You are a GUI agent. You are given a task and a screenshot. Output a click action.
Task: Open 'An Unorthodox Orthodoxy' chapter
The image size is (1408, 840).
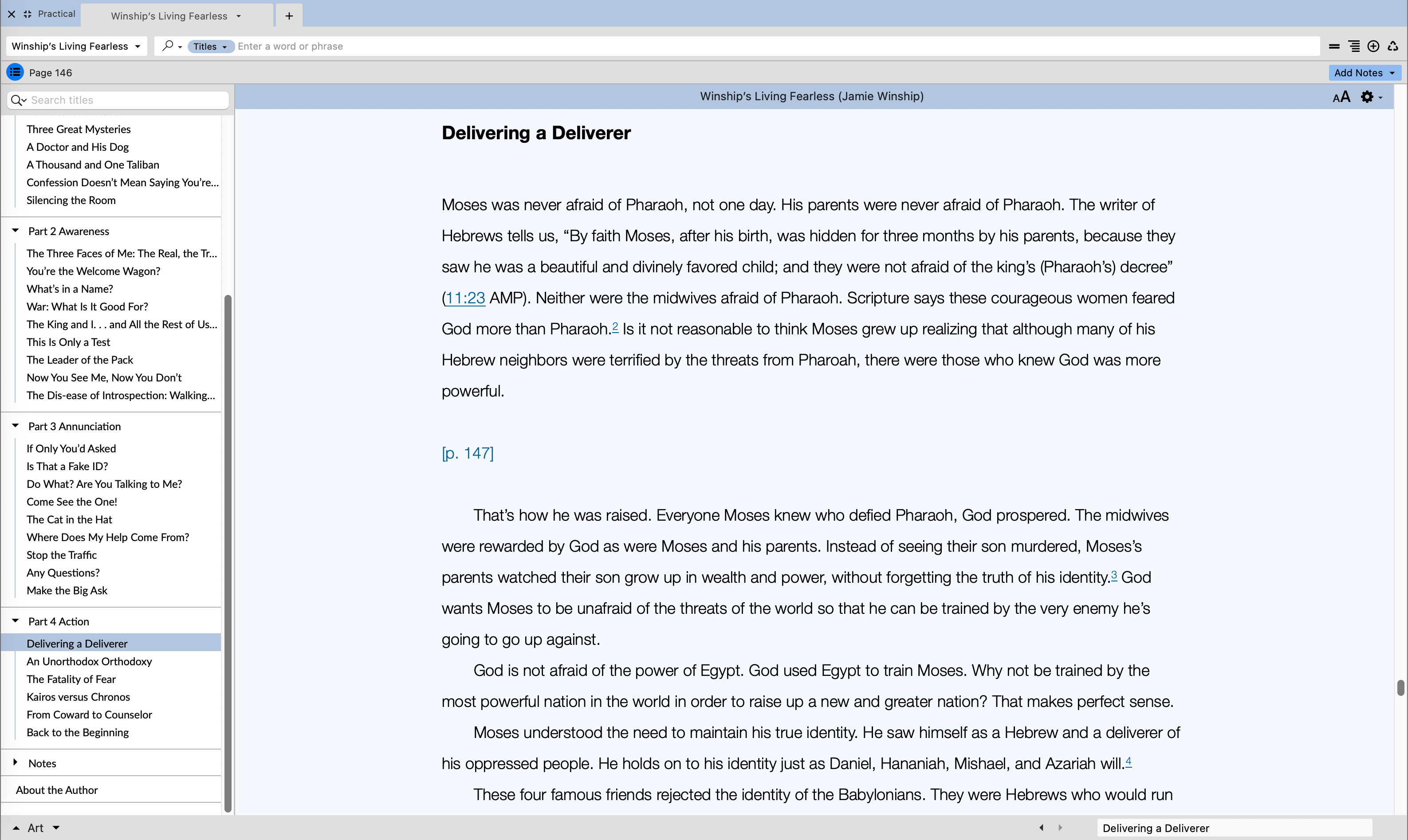click(x=90, y=661)
